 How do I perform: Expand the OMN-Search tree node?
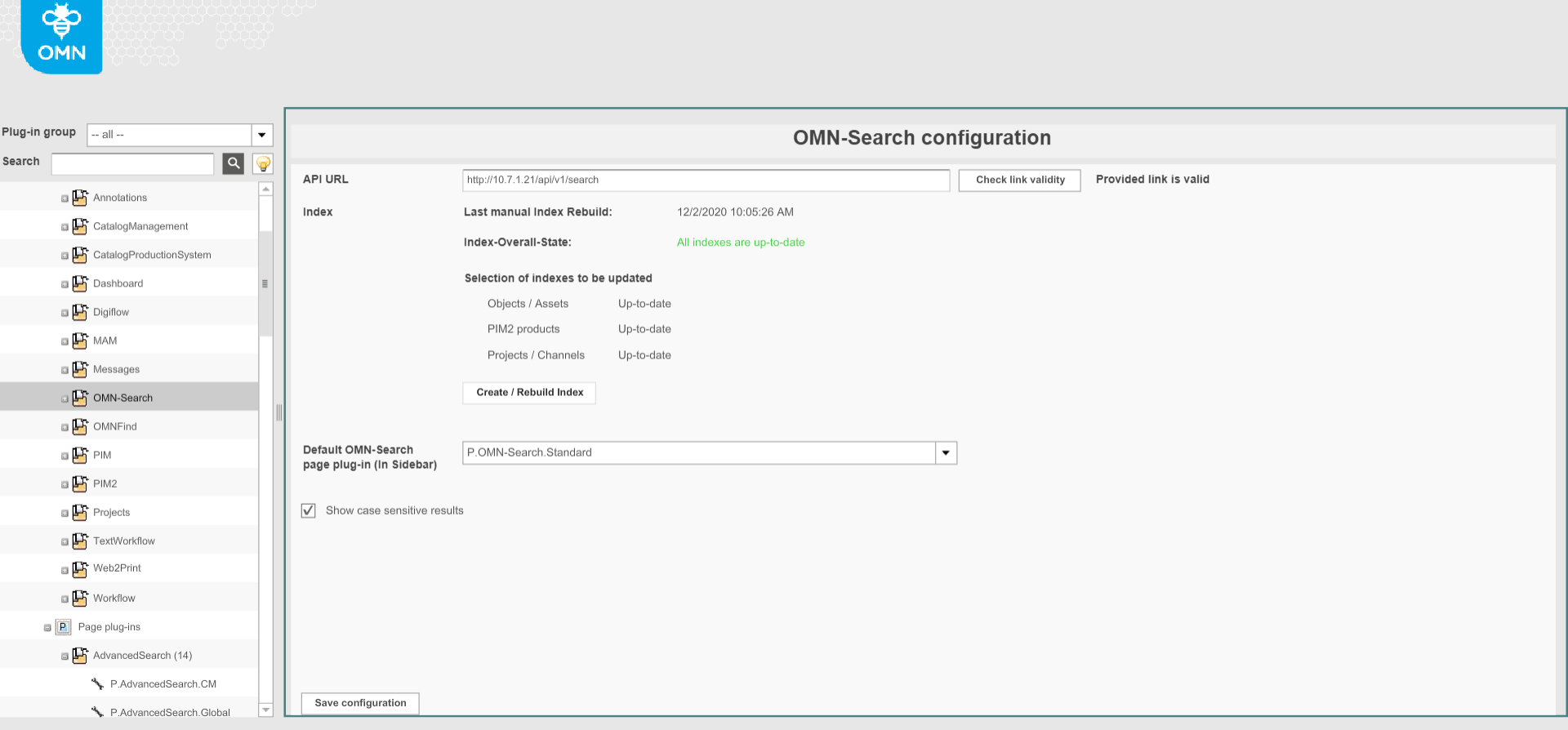click(x=65, y=398)
